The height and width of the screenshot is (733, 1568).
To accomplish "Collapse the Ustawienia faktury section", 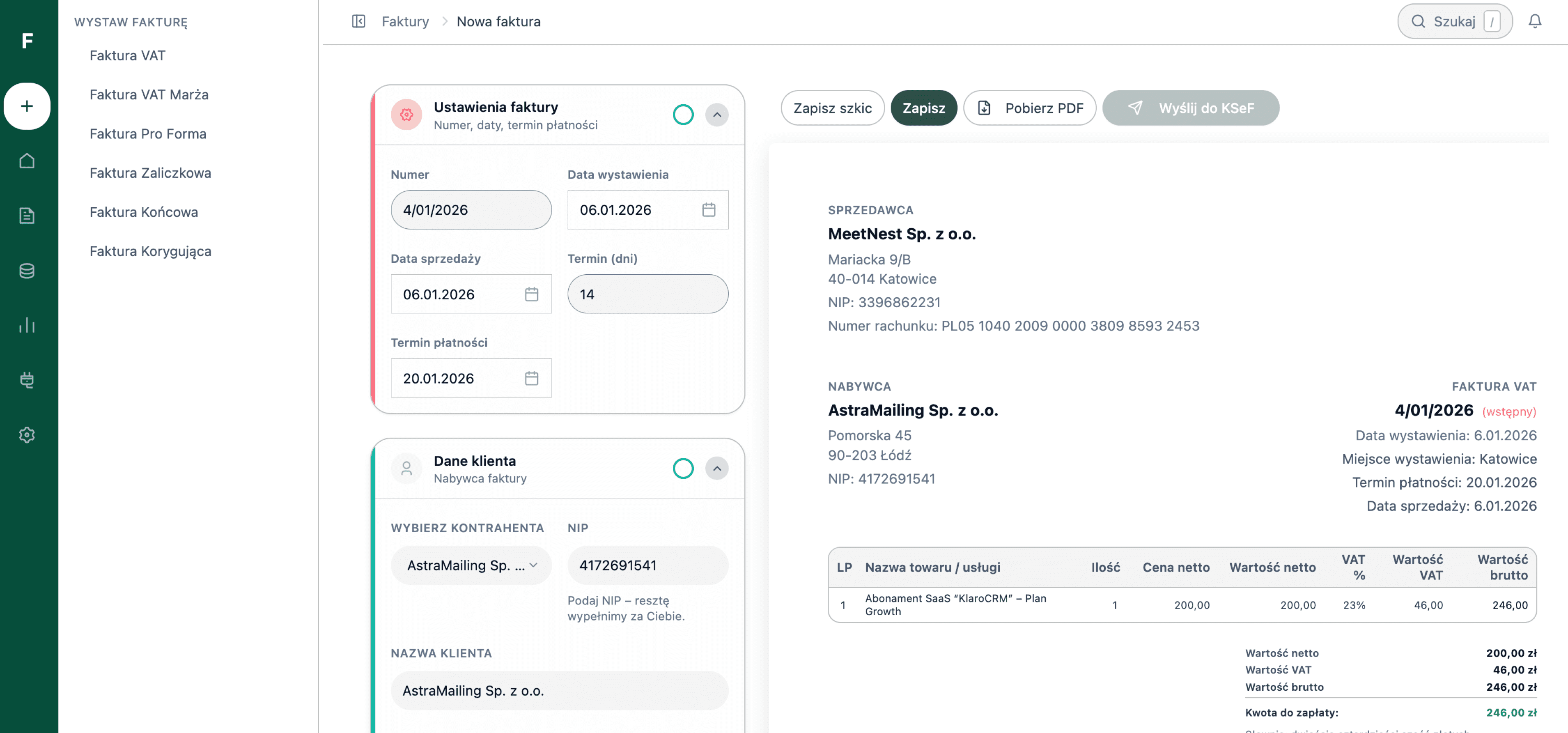I will pyautogui.click(x=717, y=115).
